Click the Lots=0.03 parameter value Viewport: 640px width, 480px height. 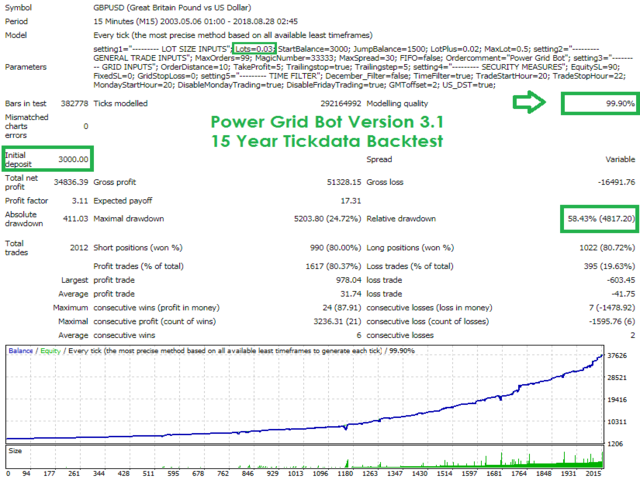[x=254, y=49]
